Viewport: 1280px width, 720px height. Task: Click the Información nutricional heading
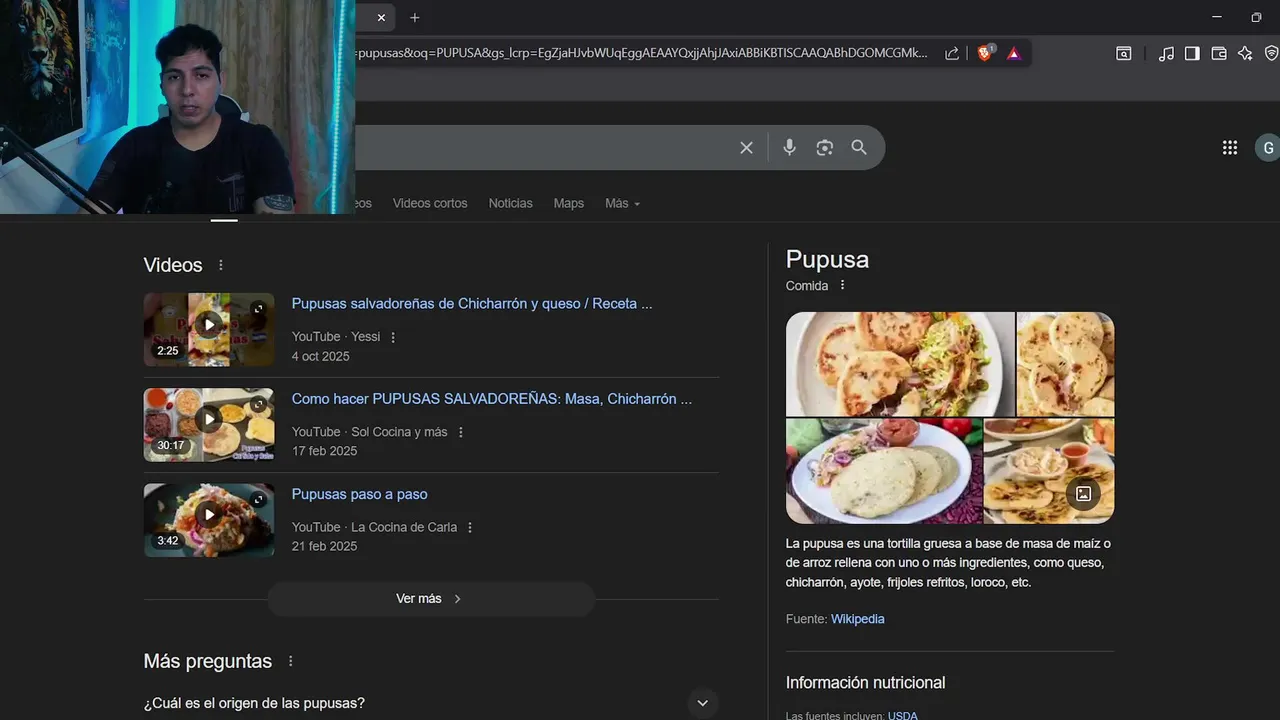tap(865, 682)
